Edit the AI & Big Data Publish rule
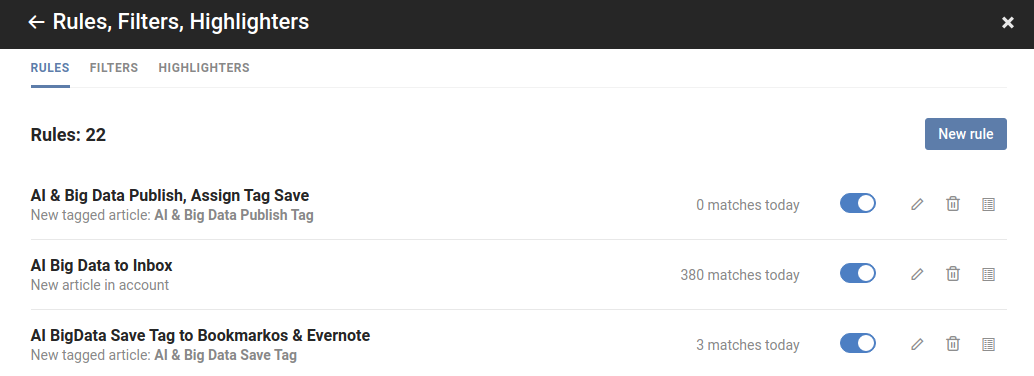The width and height of the screenshot is (1034, 376). [917, 204]
